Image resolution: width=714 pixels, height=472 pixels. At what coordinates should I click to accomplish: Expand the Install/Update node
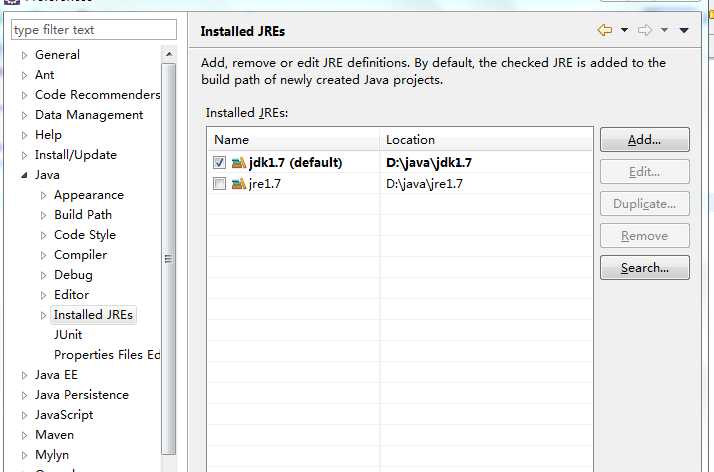(x=24, y=155)
